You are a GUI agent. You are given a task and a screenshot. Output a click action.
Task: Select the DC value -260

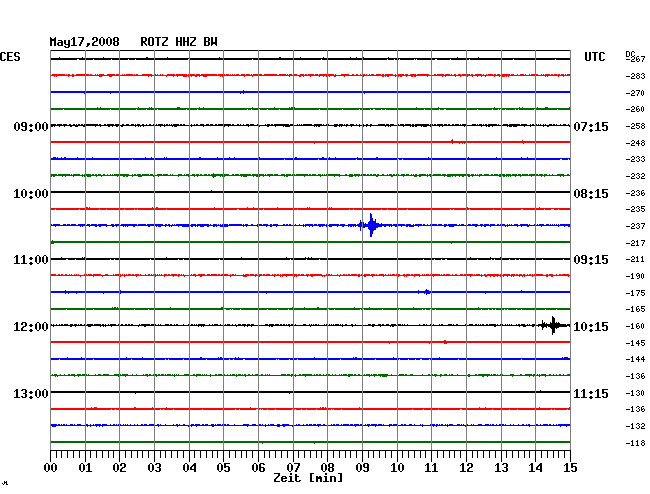click(635, 109)
